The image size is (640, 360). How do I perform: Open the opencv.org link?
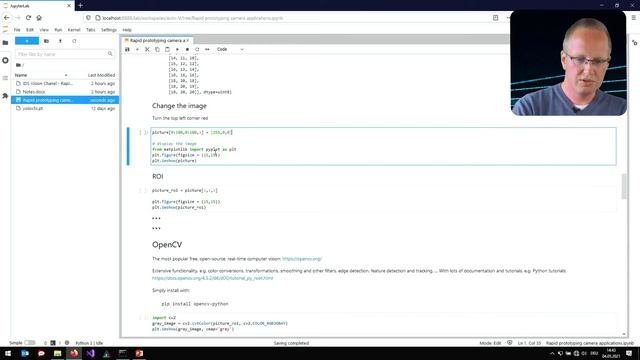click(302, 259)
